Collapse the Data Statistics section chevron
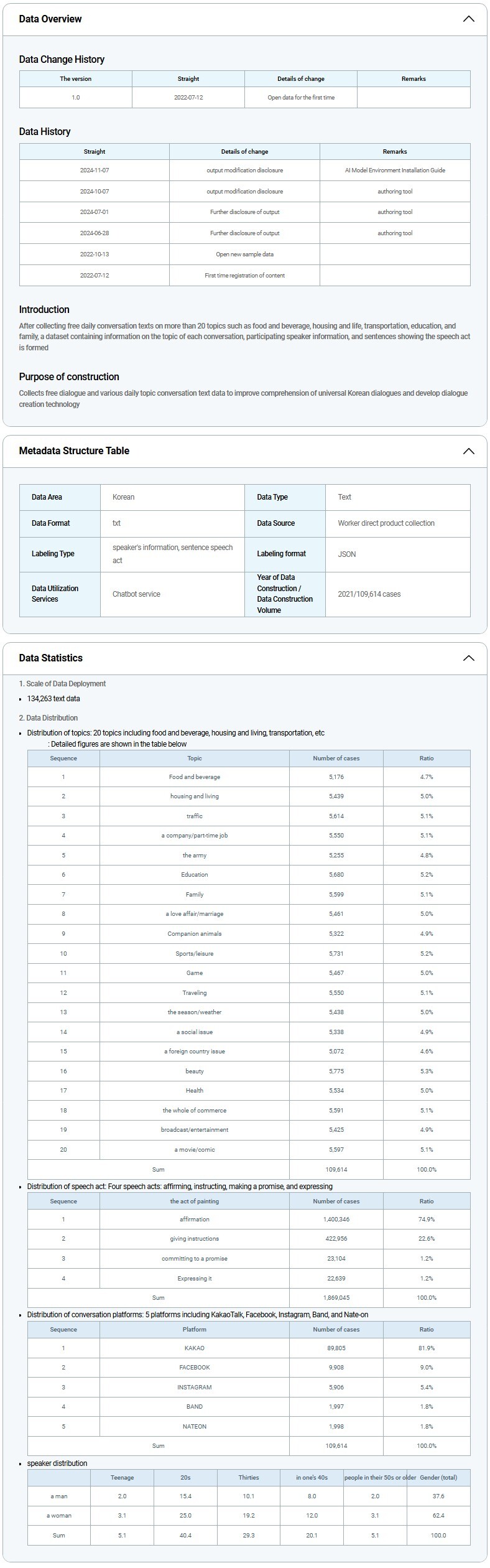490x1568 pixels. pyautogui.click(x=468, y=658)
